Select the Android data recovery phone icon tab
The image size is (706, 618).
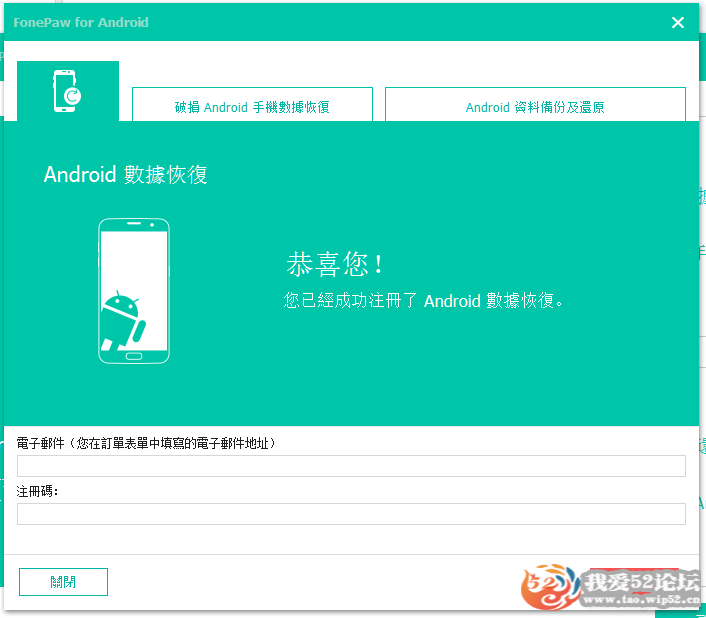pyautogui.click(x=68, y=91)
